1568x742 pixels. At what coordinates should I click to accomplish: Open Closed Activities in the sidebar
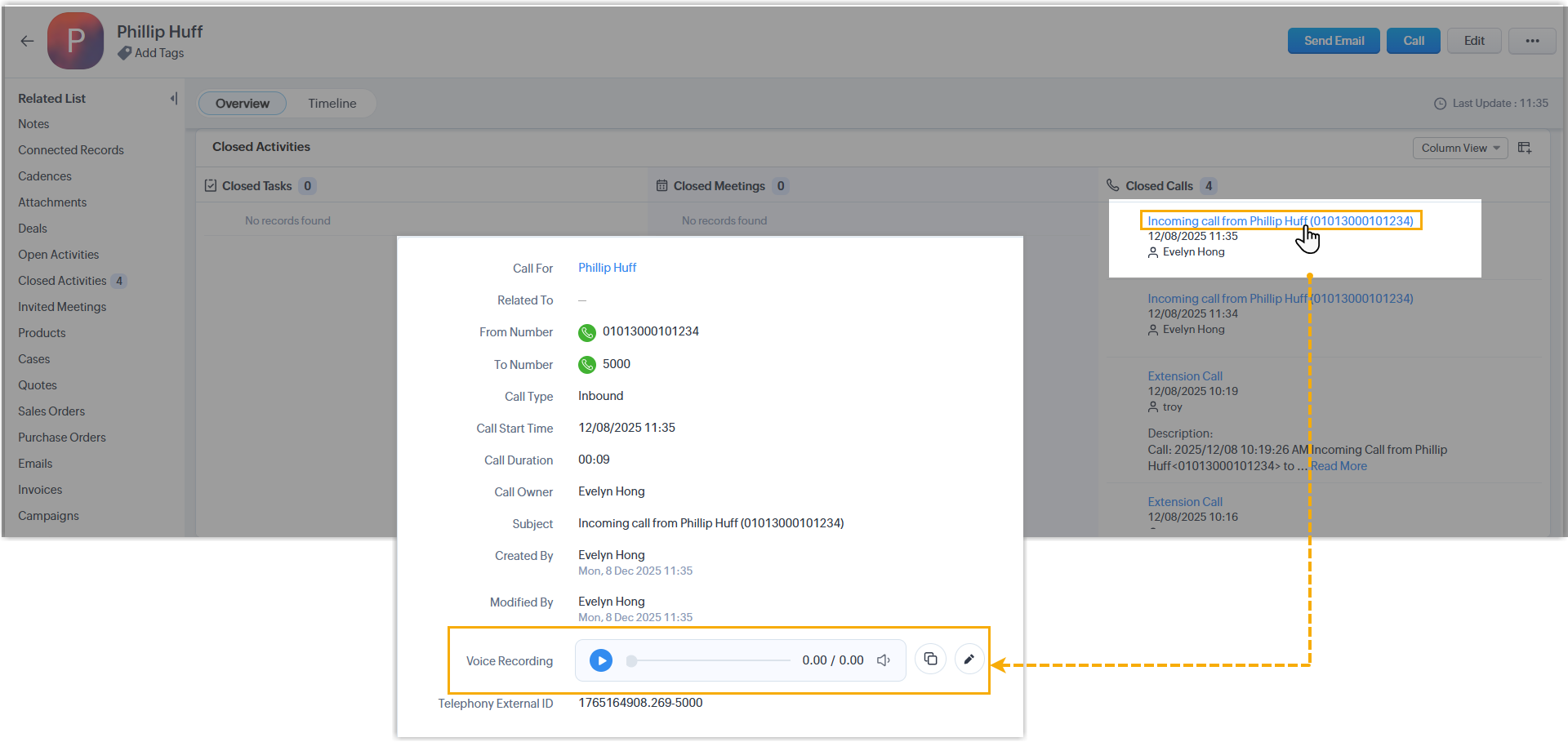(x=62, y=281)
